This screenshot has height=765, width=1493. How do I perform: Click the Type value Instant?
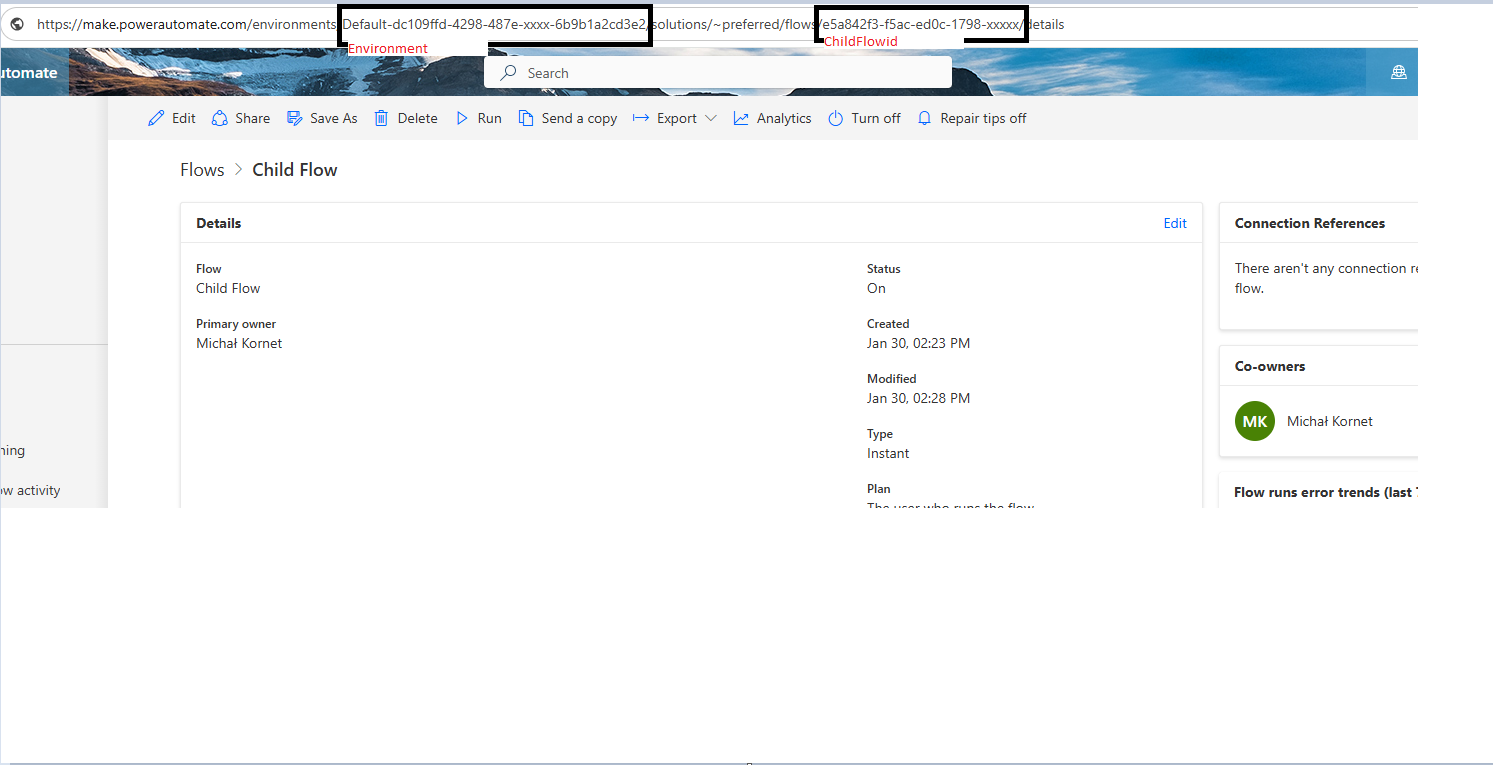pyautogui.click(x=888, y=453)
